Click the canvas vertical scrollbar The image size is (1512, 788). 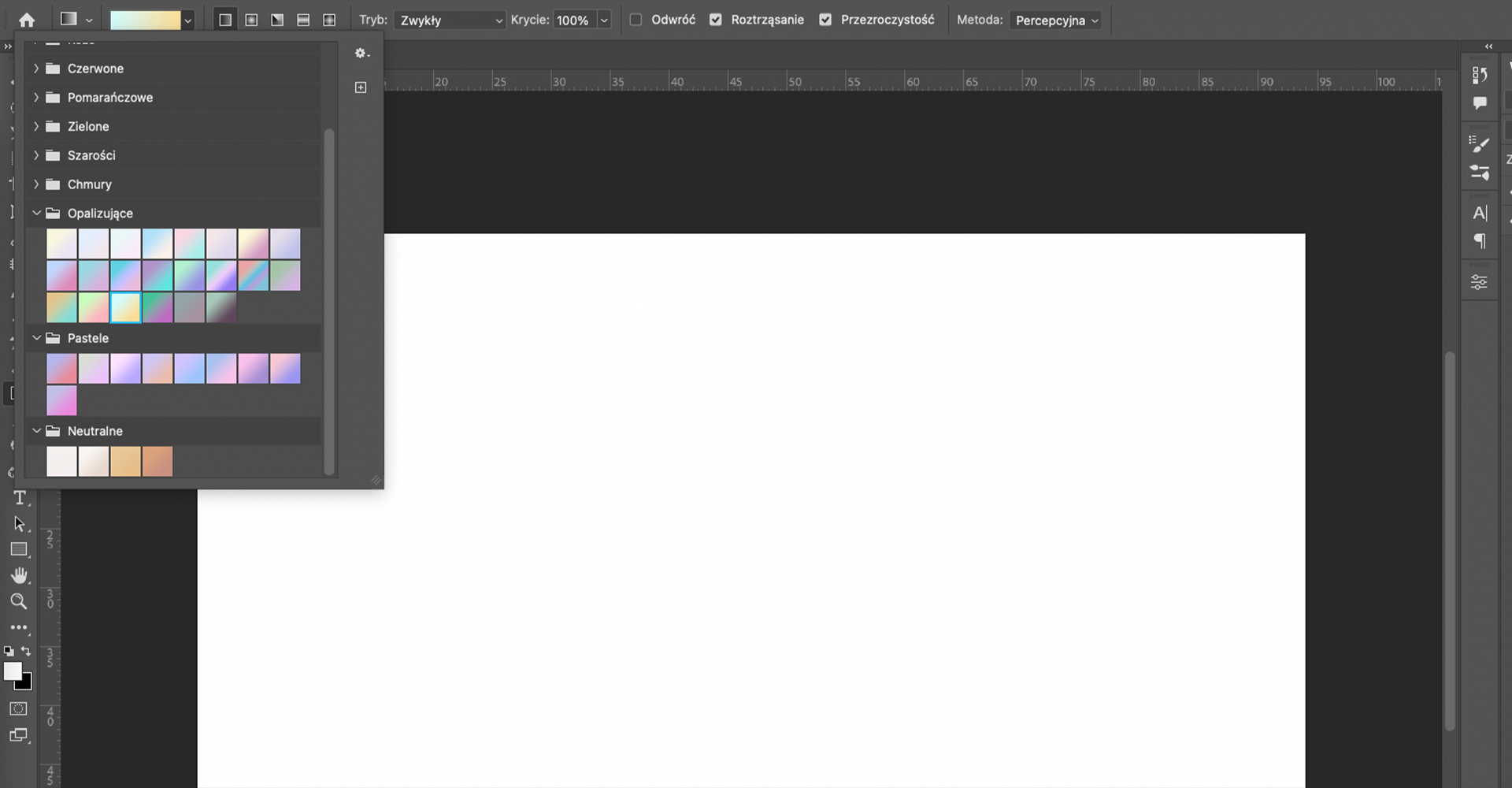(x=1450, y=541)
